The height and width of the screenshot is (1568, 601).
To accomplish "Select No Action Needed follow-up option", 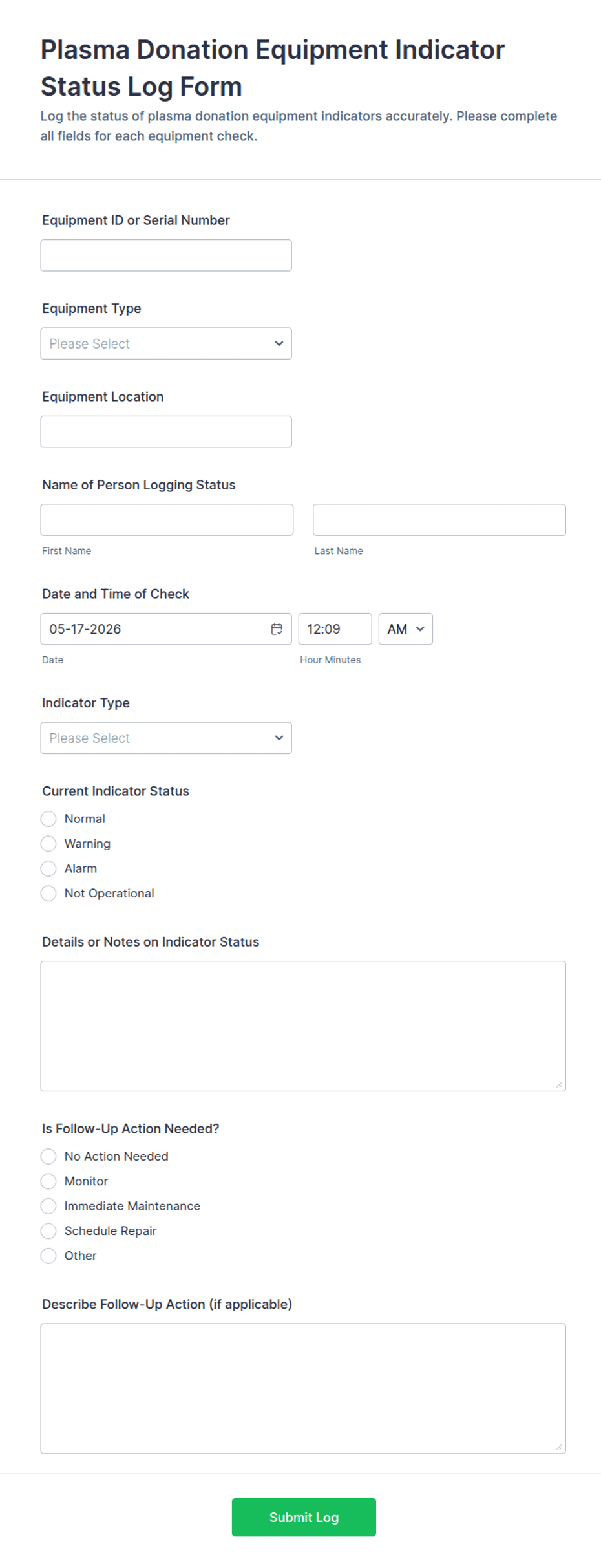I will point(48,1156).
